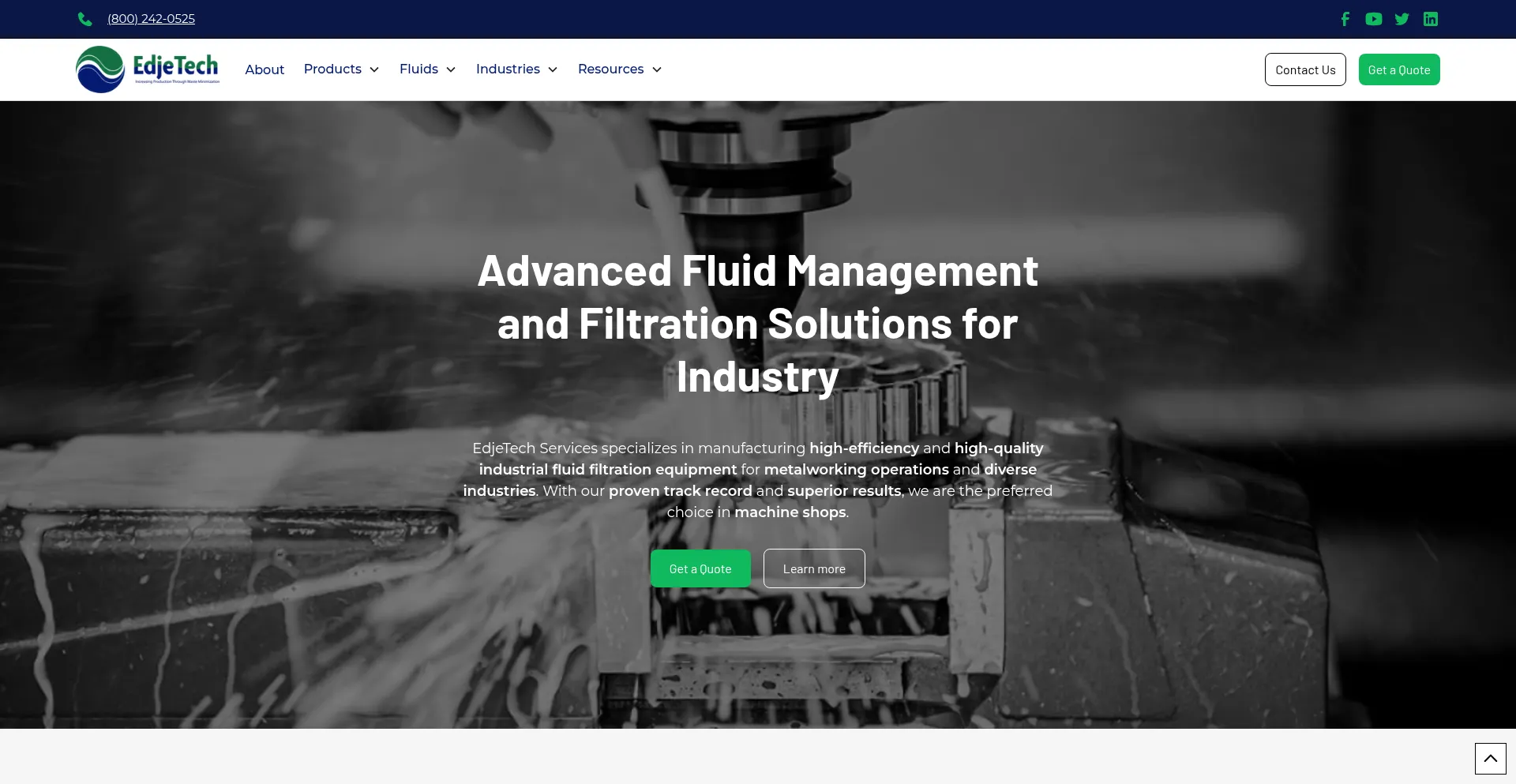The width and height of the screenshot is (1516, 784).
Task: Open the YouTube social icon
Action: [x=1374, y=19]
